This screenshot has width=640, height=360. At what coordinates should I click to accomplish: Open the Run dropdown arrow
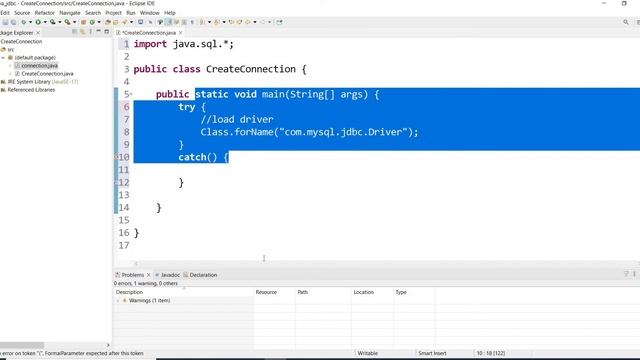tap(45, 22)
